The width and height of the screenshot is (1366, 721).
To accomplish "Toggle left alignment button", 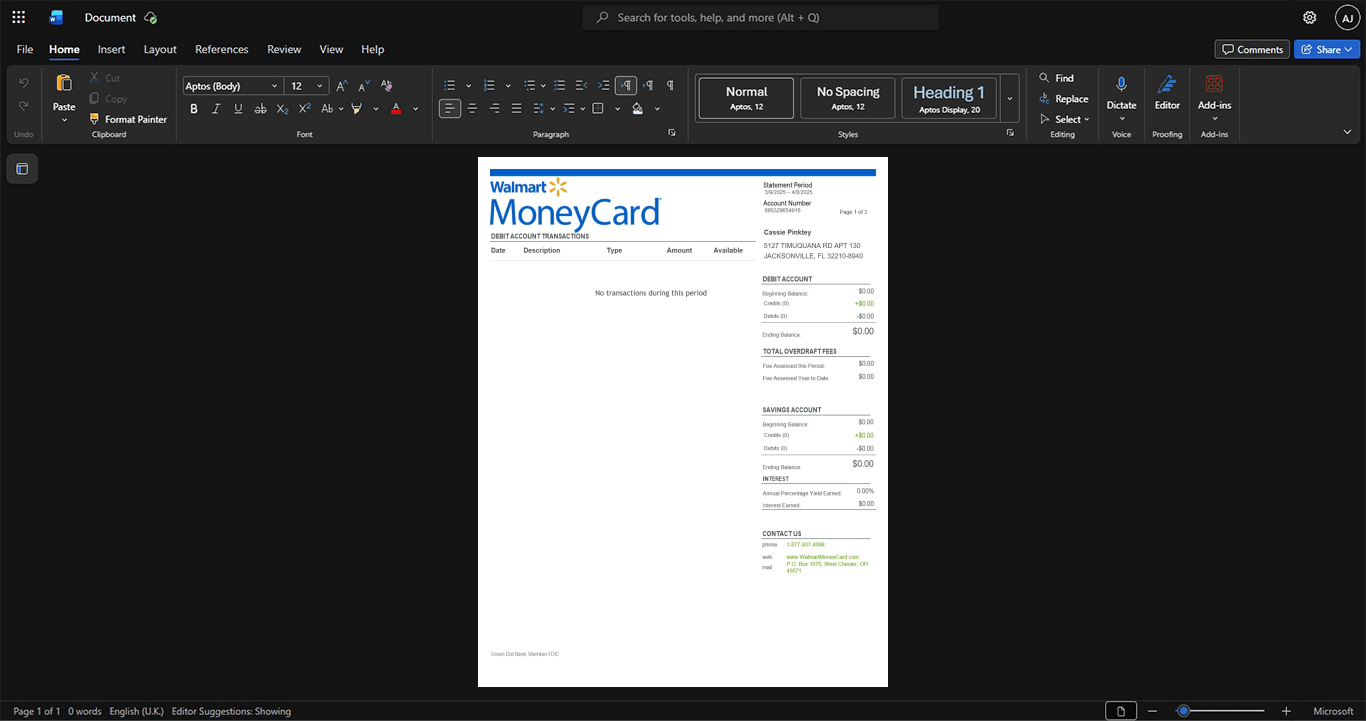I will coord(450,108).
